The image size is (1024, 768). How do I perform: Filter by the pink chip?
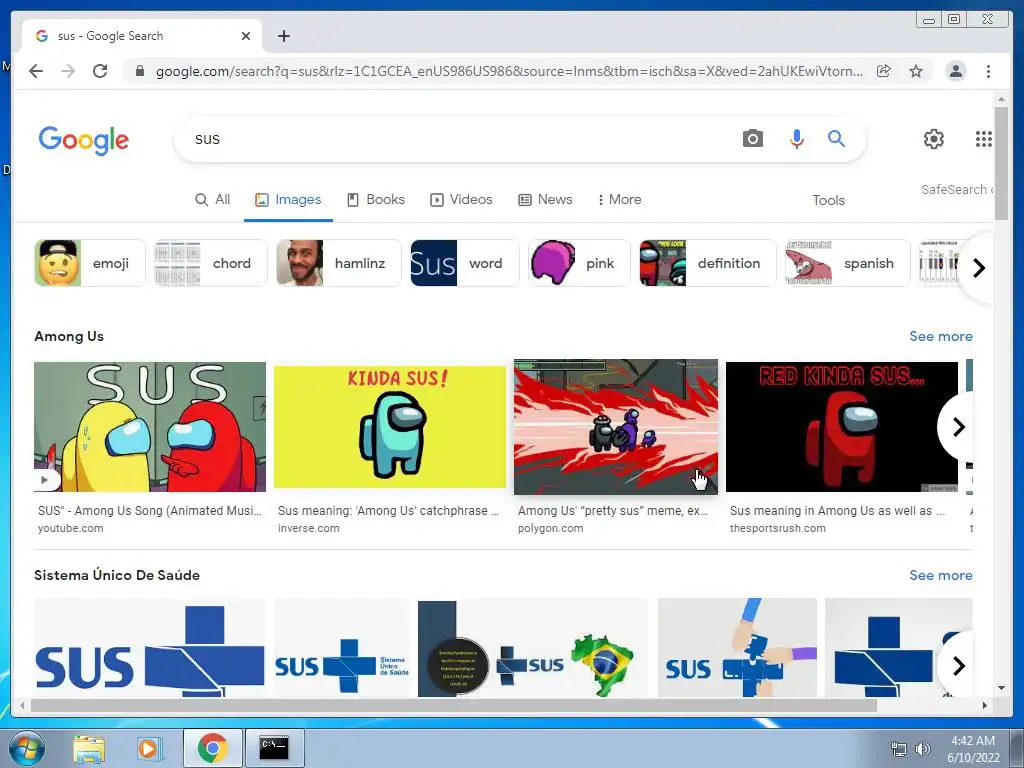(x=579, y=263)
